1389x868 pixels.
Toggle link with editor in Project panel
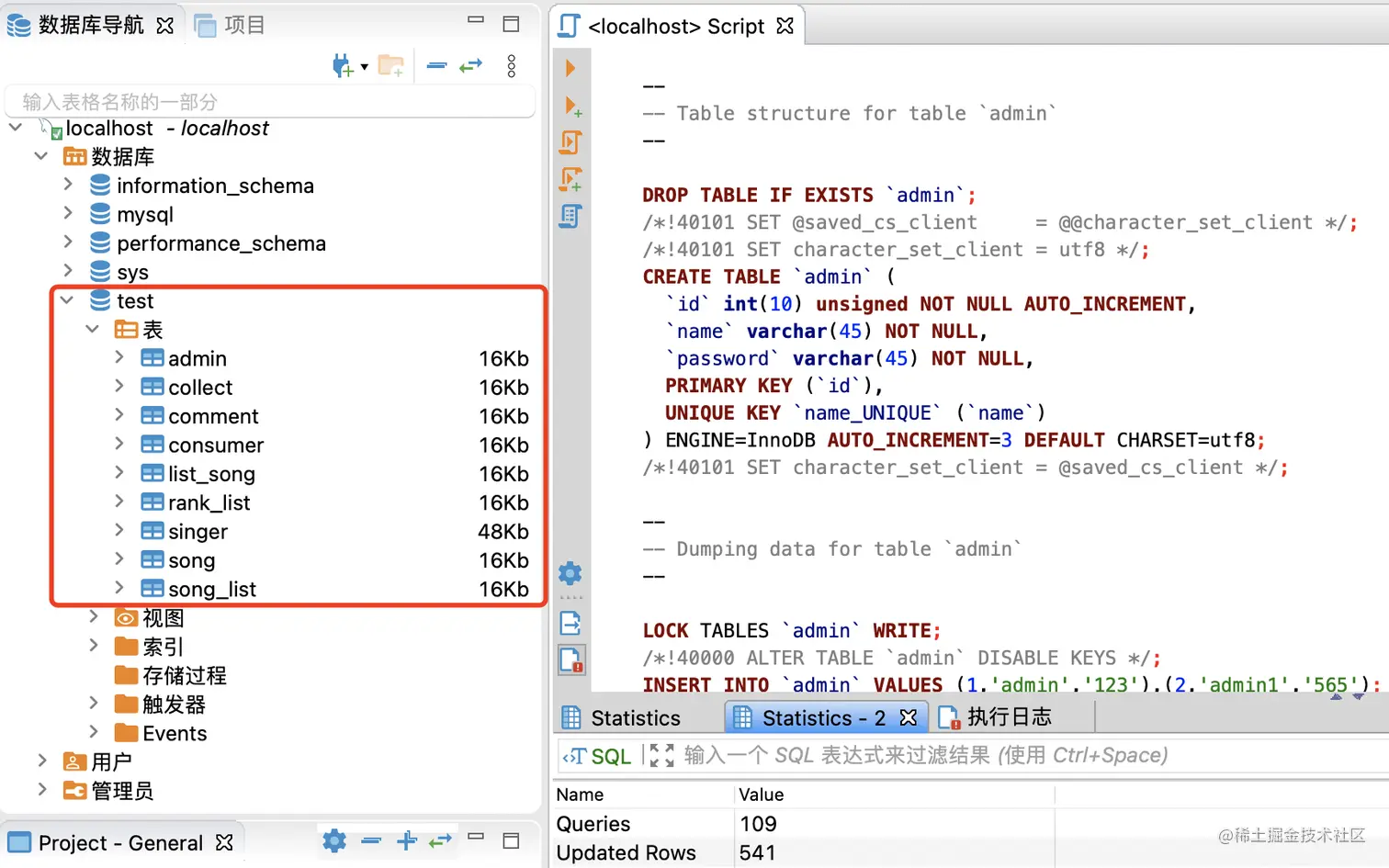coord(441,840)
